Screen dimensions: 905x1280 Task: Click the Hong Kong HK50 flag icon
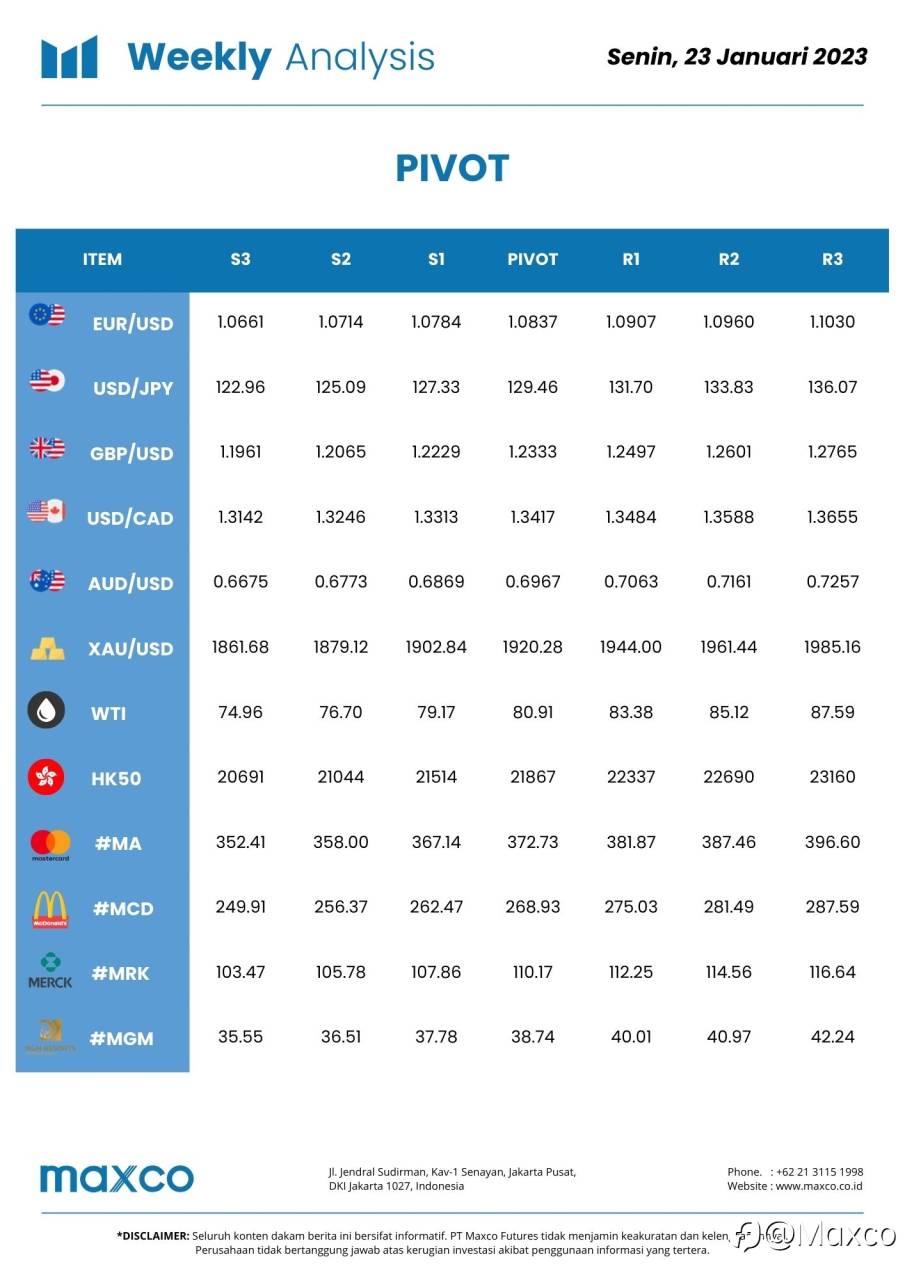(47, 775)
